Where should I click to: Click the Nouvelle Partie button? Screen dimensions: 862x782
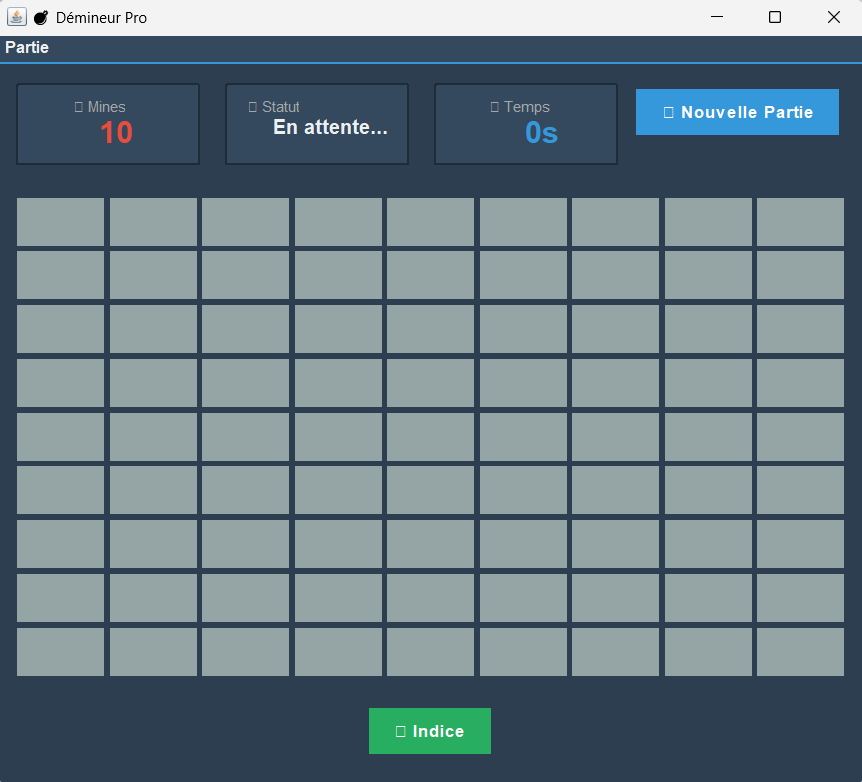point(737,112)
